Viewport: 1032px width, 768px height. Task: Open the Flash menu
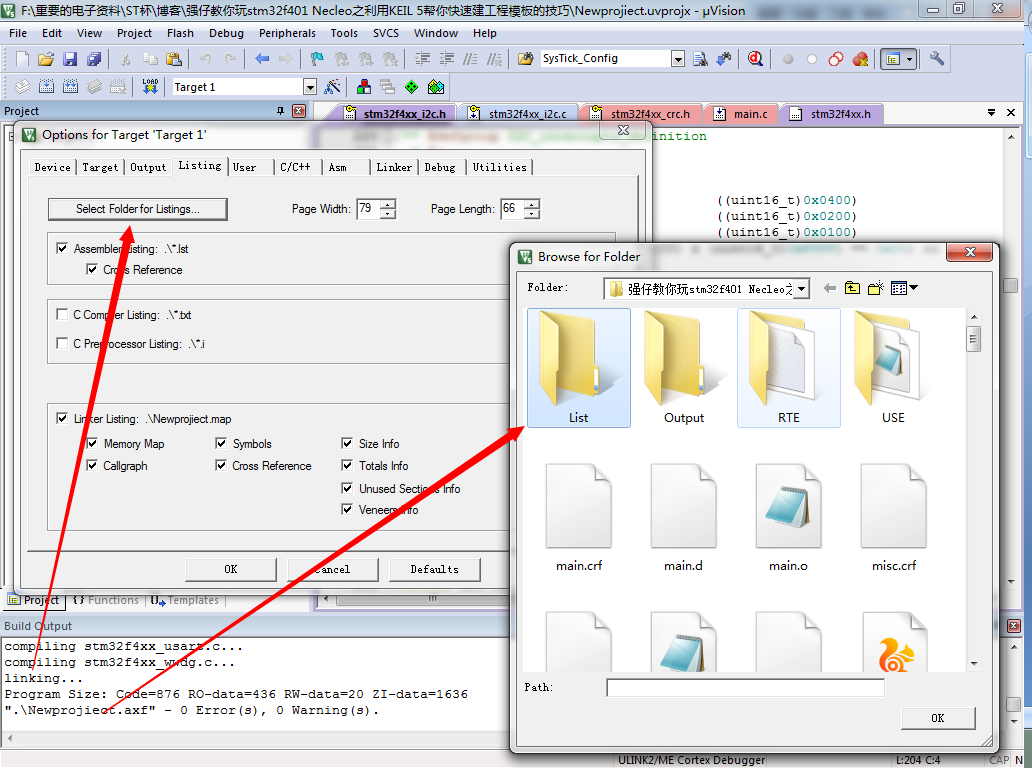[x=180, y=33]
